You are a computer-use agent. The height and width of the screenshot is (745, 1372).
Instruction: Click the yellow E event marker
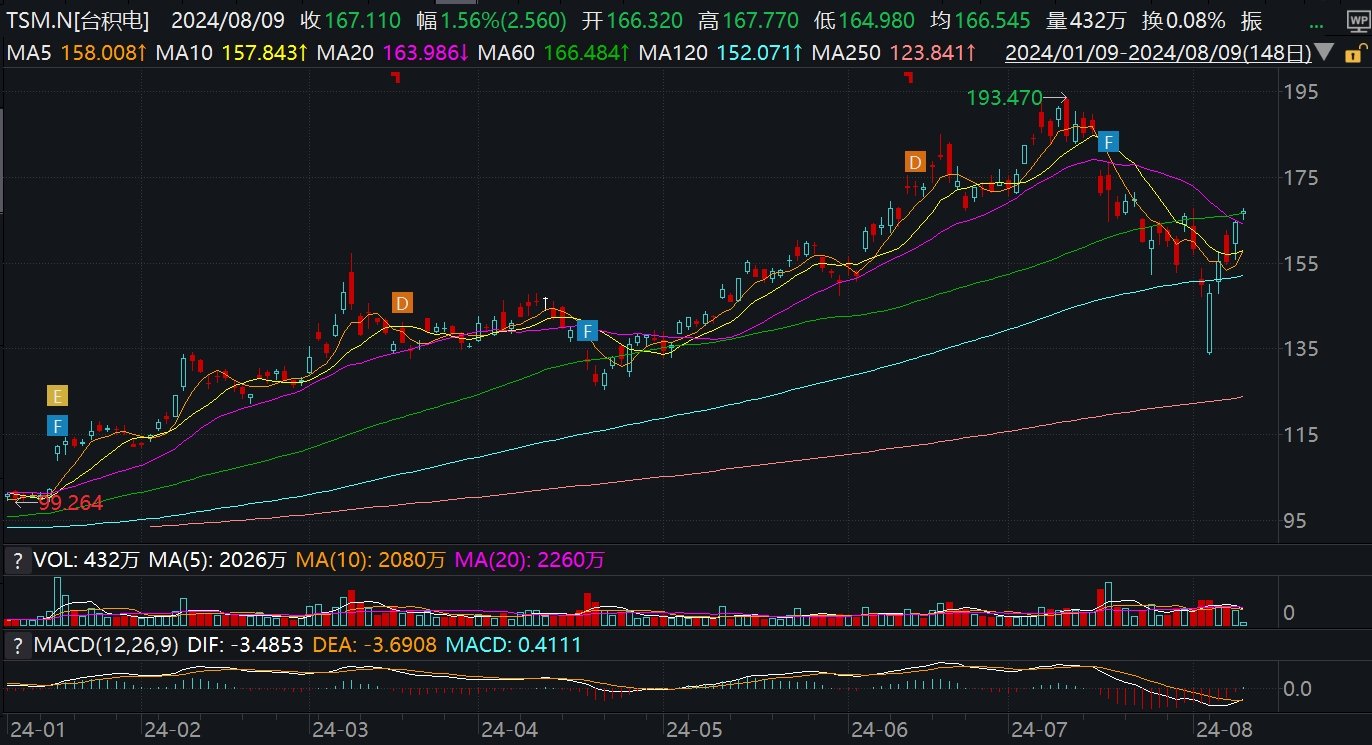coord(58,395)
